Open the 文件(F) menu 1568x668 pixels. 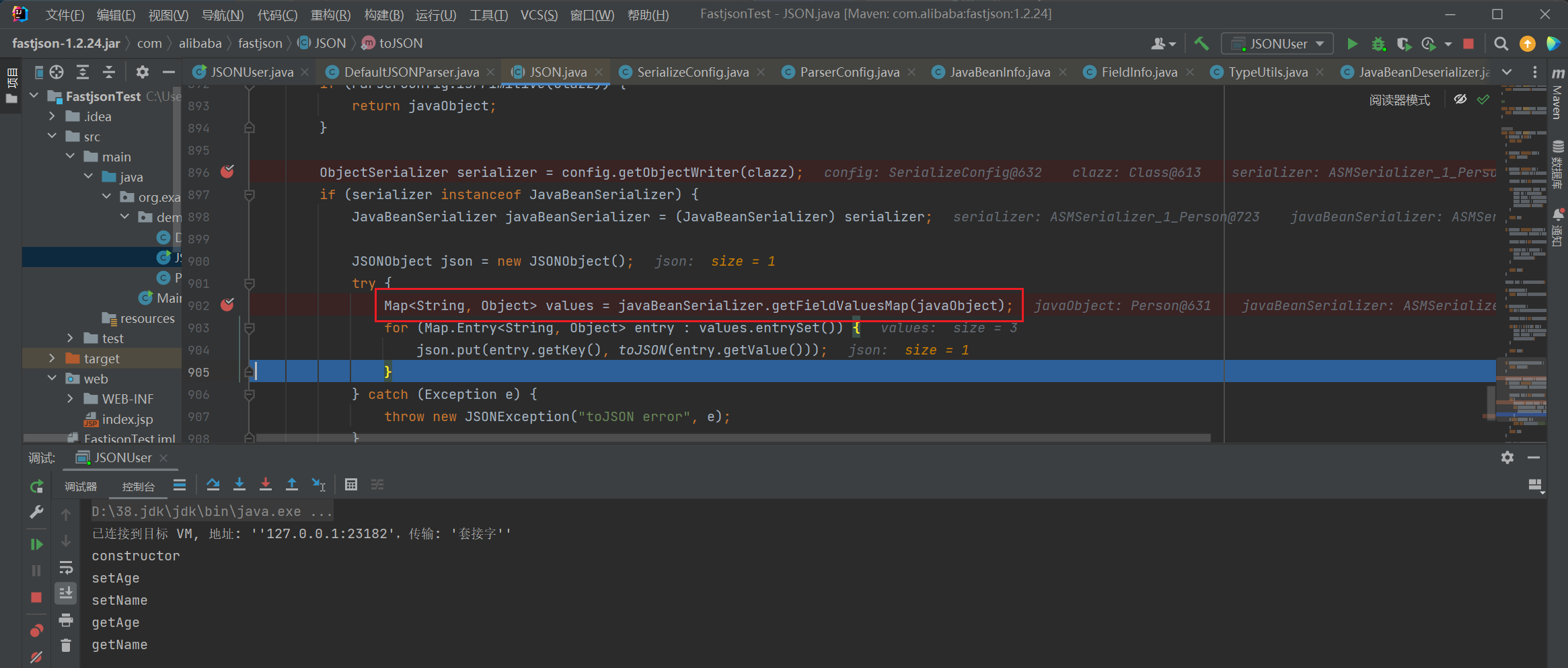65,15
